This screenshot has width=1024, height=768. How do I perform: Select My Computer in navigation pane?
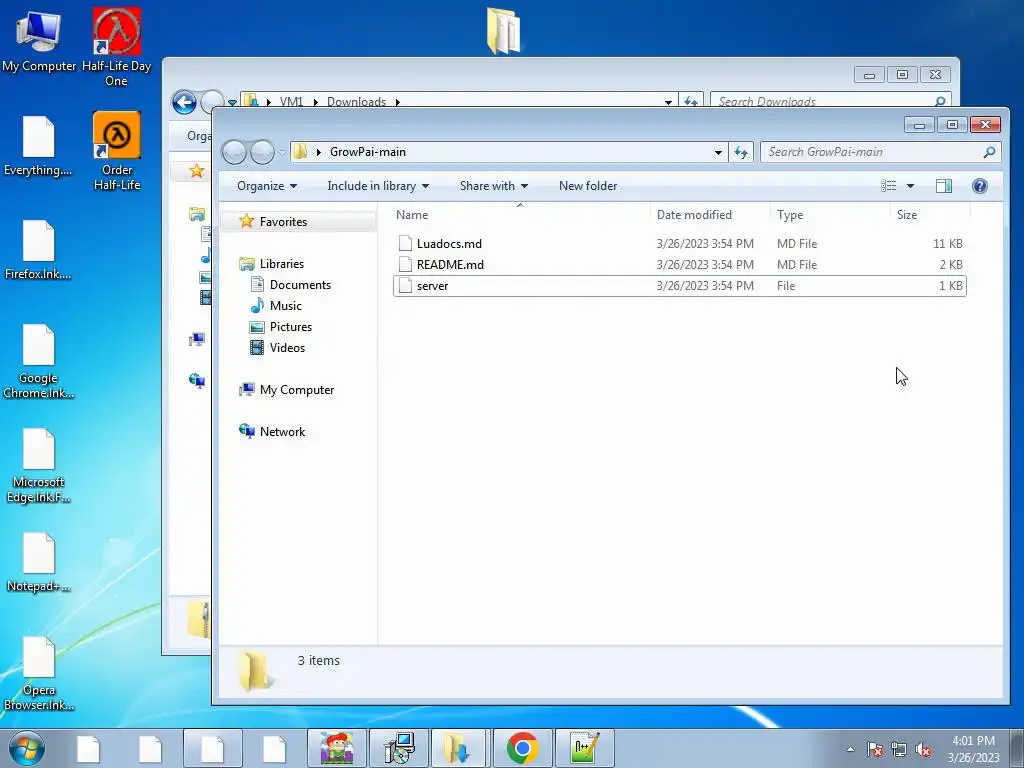[296, 390]
